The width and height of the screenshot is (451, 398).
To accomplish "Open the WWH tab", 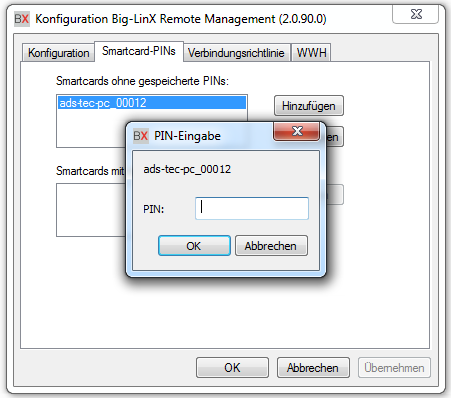I will 311,53.
